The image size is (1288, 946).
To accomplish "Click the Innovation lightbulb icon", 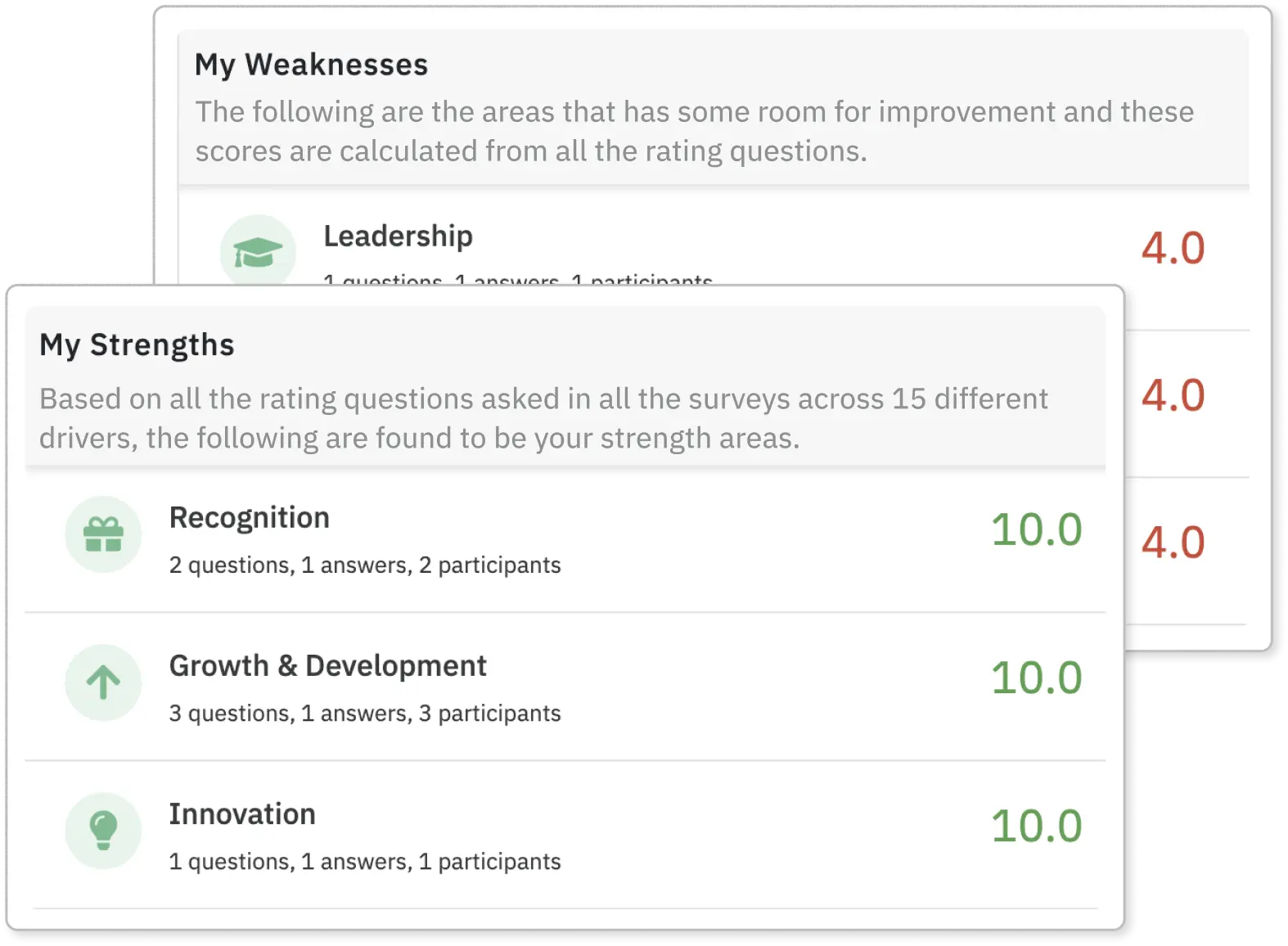I will click(x=103, y=831).
